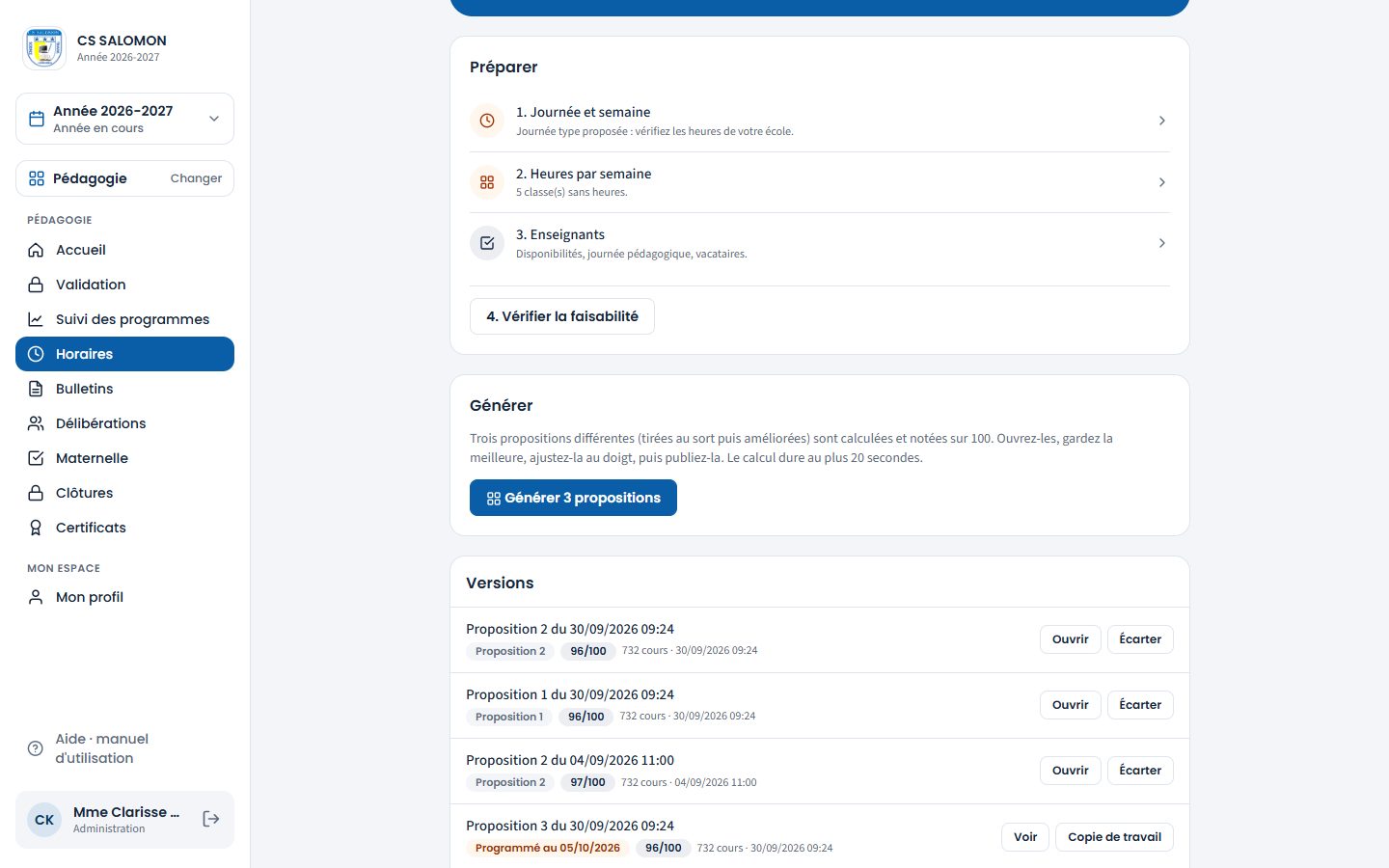Viewport: 1389px width, 868px height.
Task: Expand Journée et semaine via its chevron
Action: (1161, 121)
